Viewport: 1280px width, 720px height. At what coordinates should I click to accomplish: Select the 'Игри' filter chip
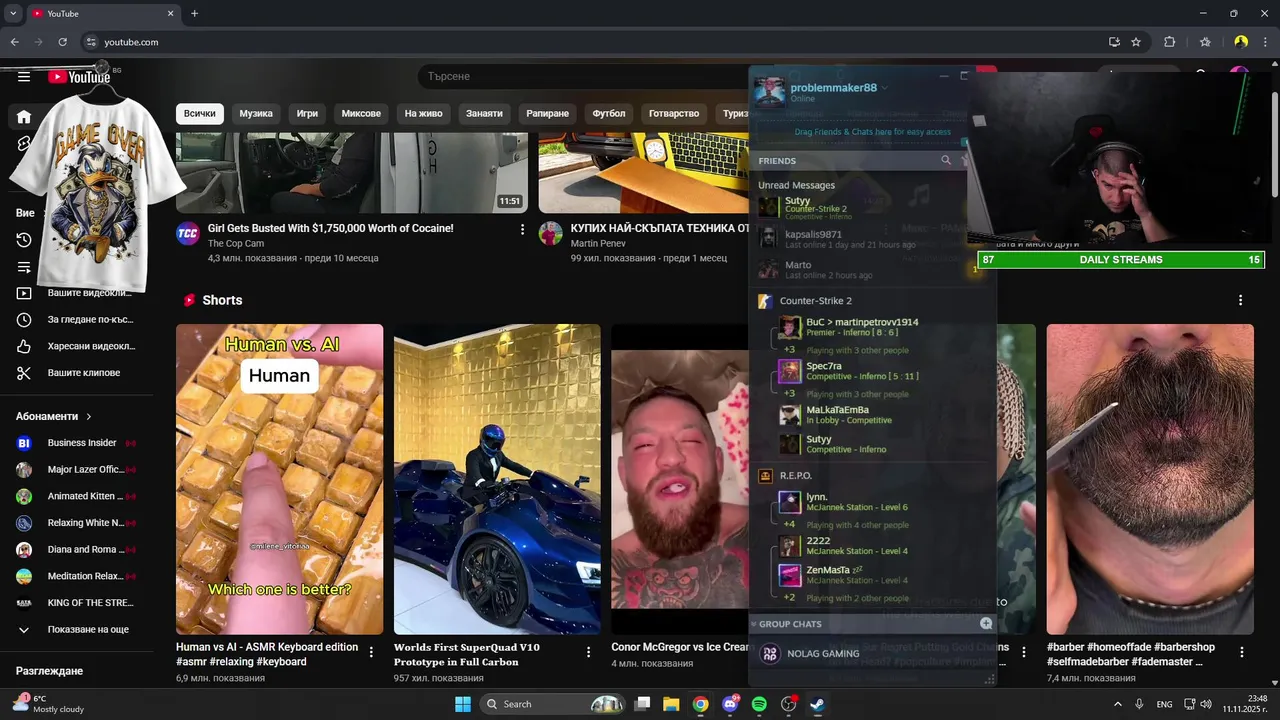pyautogui.click(x=307, y=113)
